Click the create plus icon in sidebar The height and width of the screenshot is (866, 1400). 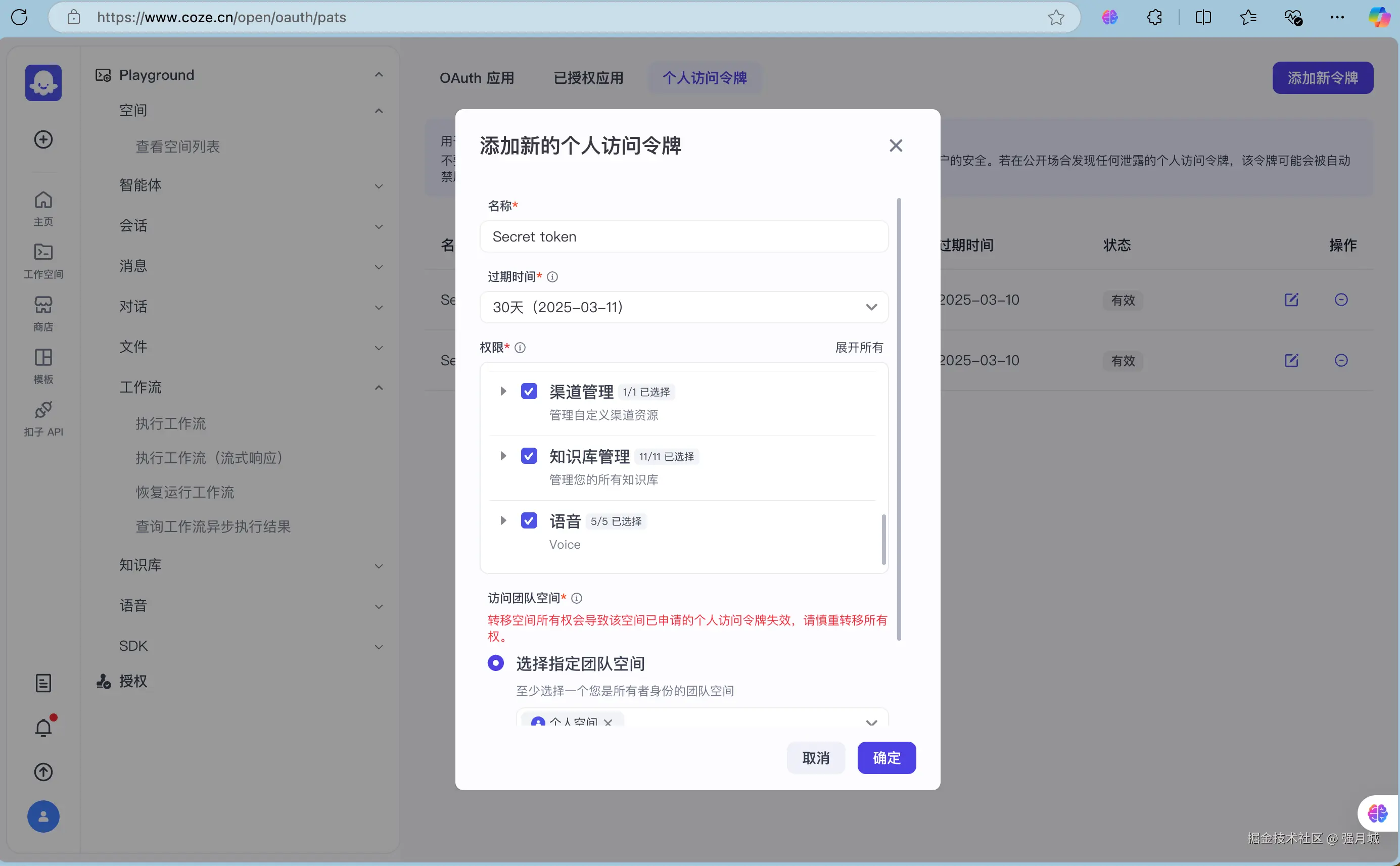(x=43, y=139)
